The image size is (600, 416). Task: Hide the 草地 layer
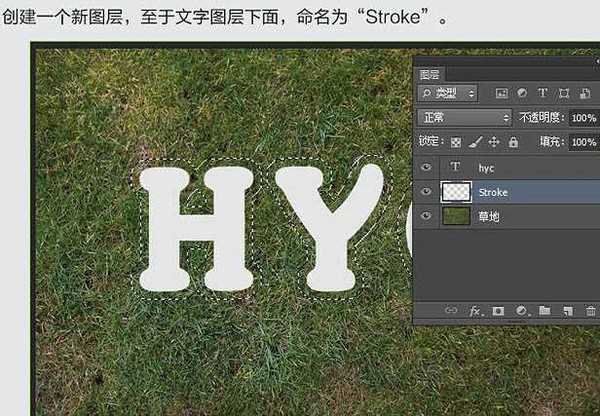[x=427, y=216]
